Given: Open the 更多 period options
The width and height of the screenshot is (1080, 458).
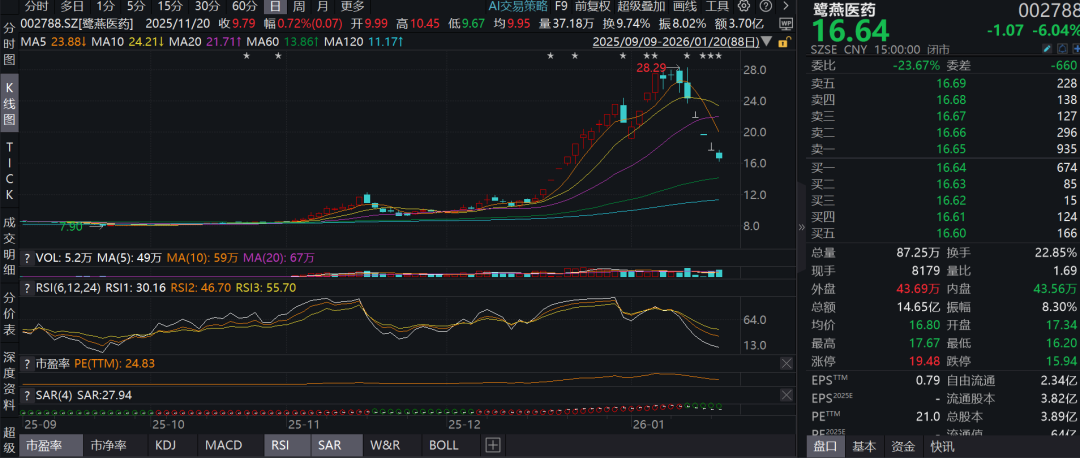Looking at the screenshot, I should click(x=352, y=6).
